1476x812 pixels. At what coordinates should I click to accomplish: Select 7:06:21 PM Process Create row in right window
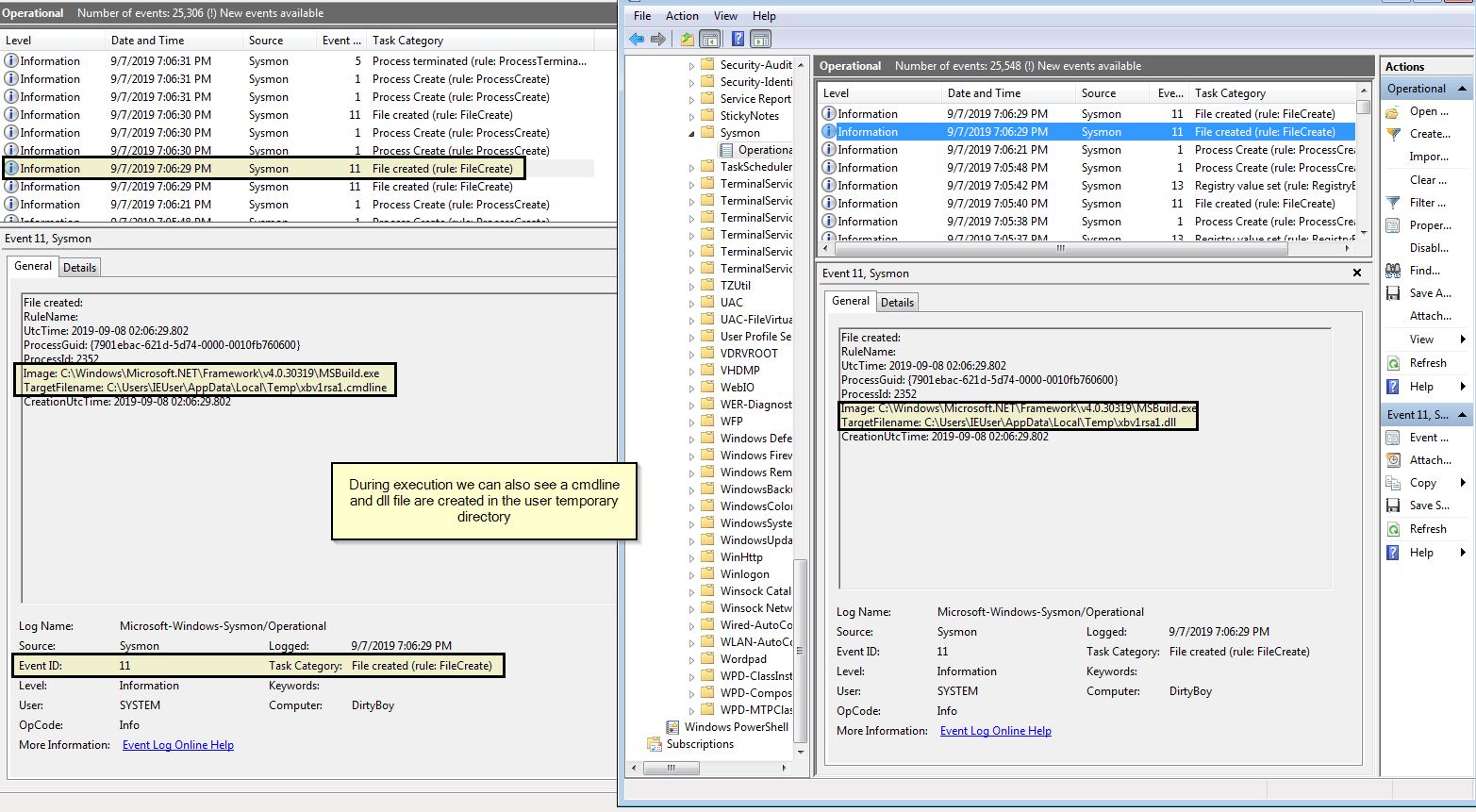(1086, 150)
